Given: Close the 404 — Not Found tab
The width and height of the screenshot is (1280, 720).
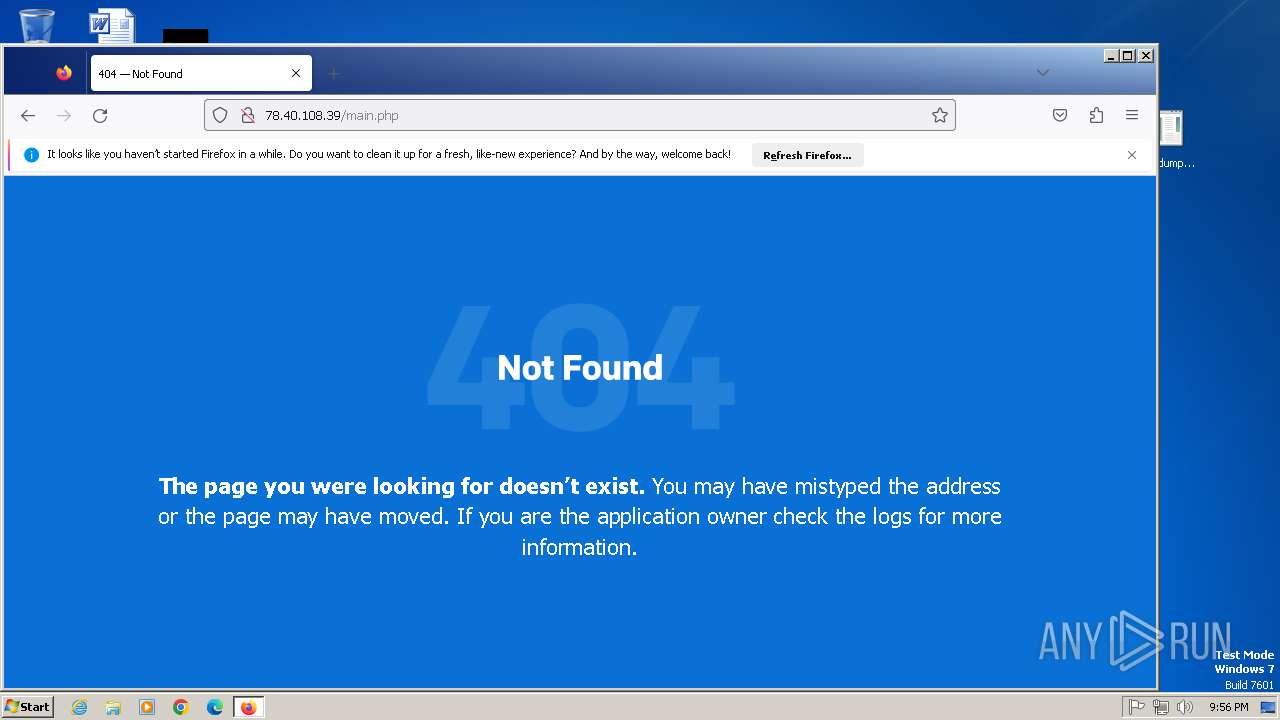Looking at the screenshot, I should pos(296,73).
